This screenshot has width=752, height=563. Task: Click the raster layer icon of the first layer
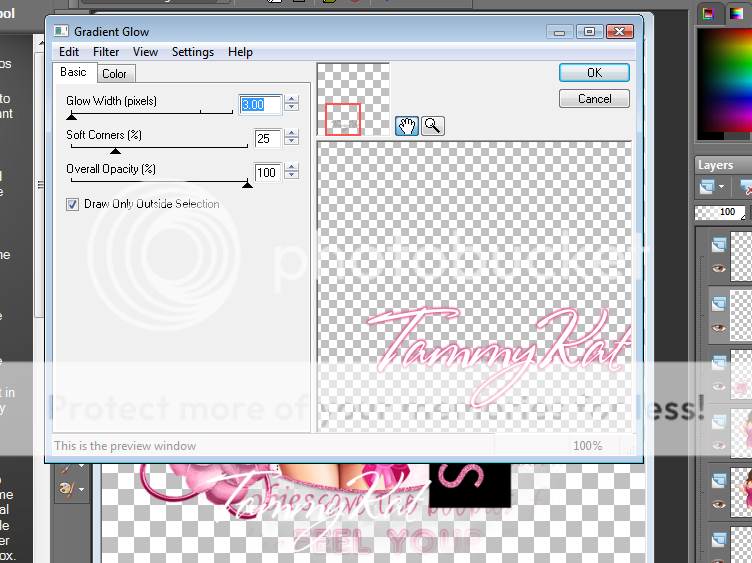pyautogui.click(x=718, y=246)
